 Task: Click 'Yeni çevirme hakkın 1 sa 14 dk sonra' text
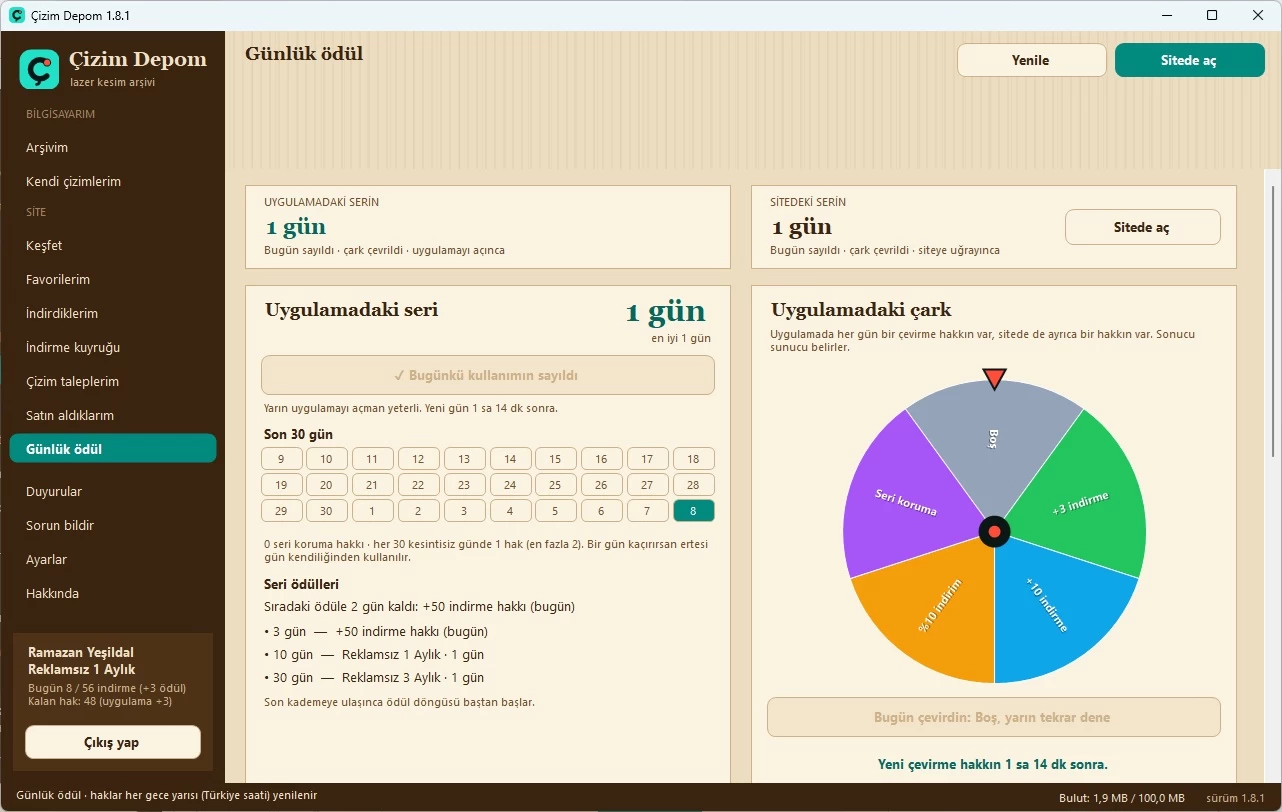[993, 764]
